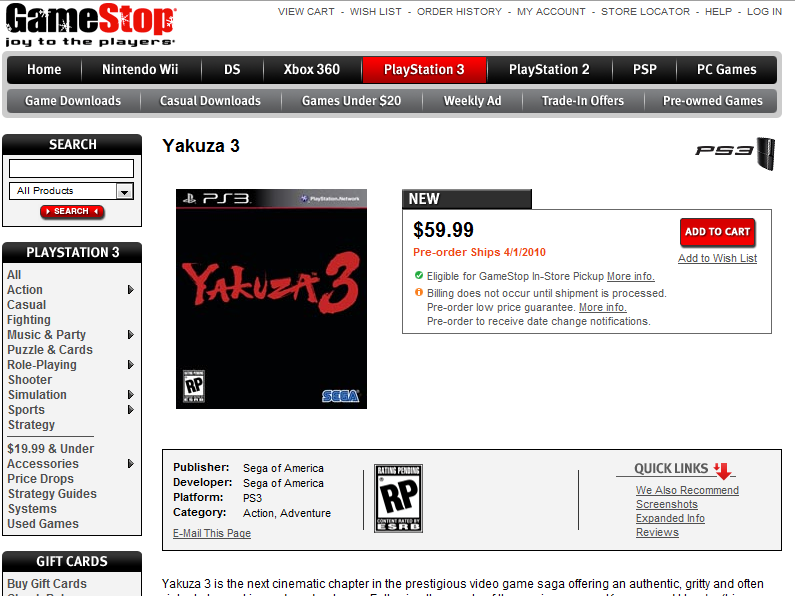795x596 pixels.
Task: Open the Screenshots quick link
Action: [x=667, y=504]
